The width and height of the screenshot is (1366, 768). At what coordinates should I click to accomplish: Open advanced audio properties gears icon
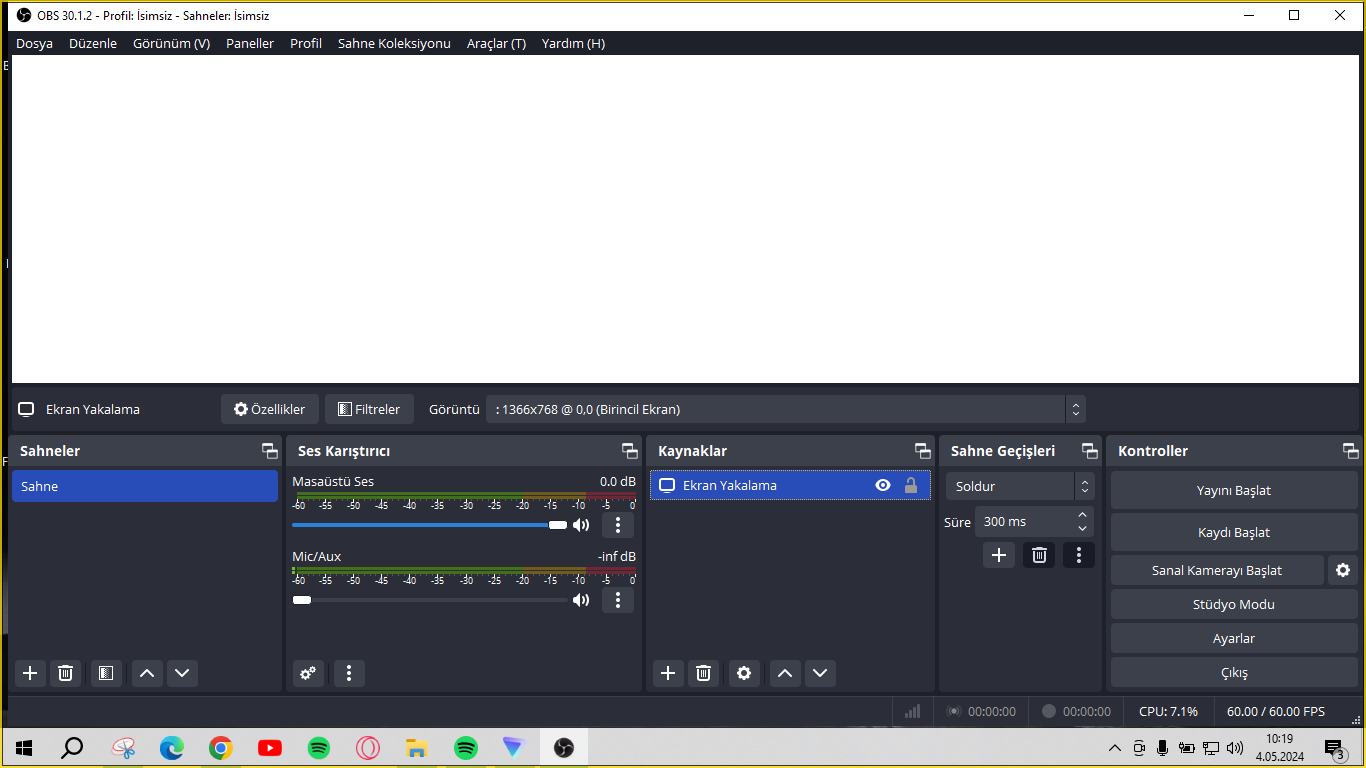308,673
